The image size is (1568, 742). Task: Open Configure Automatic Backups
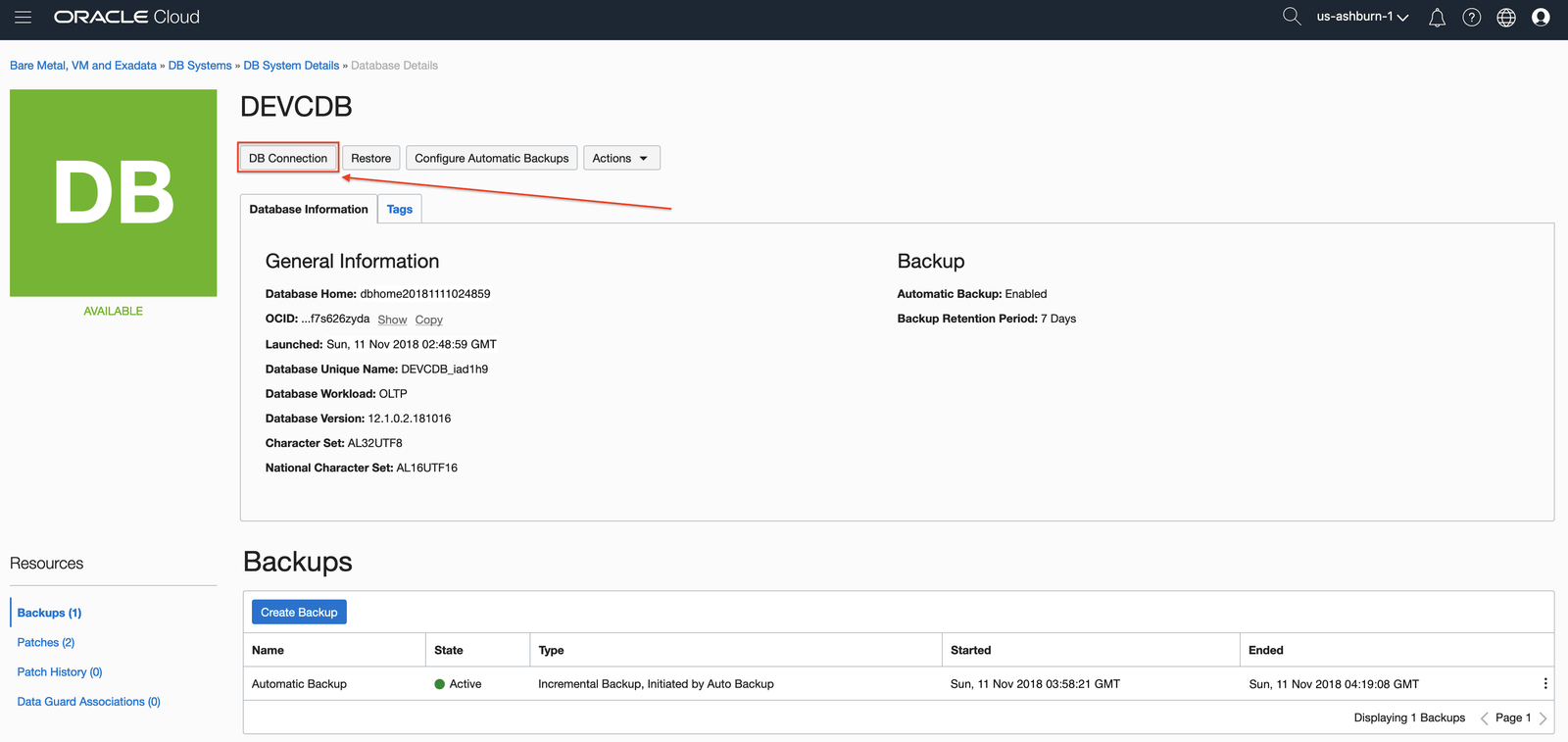[491, 158]
